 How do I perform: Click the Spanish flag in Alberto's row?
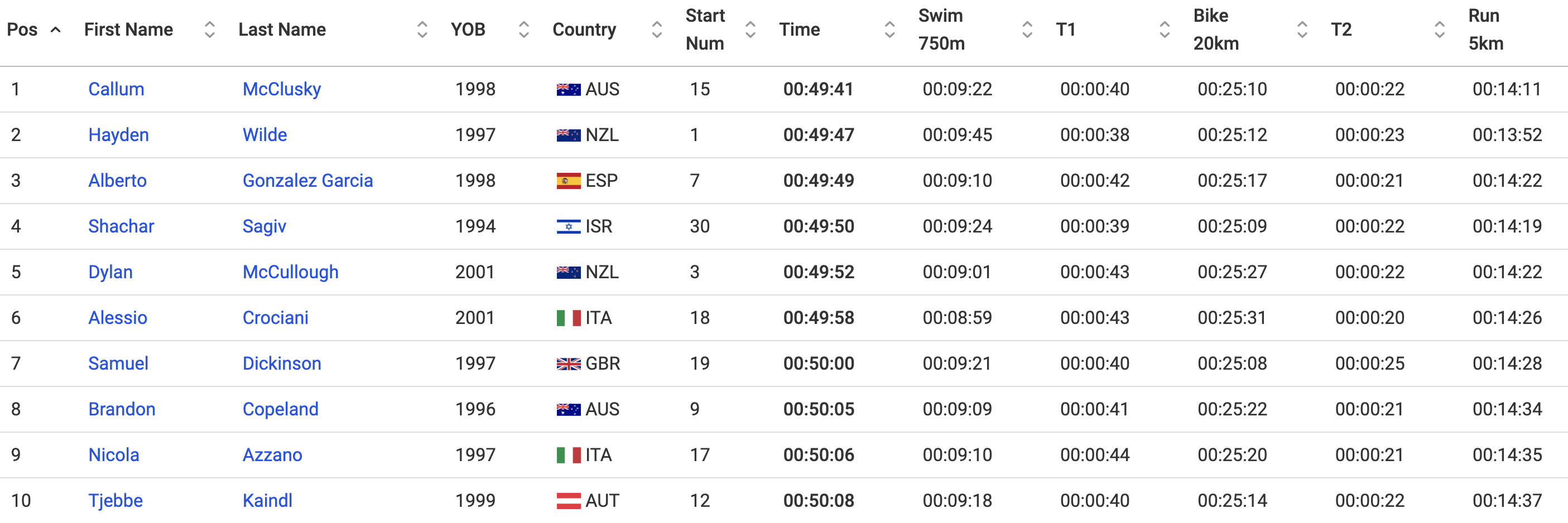point(569,181)
